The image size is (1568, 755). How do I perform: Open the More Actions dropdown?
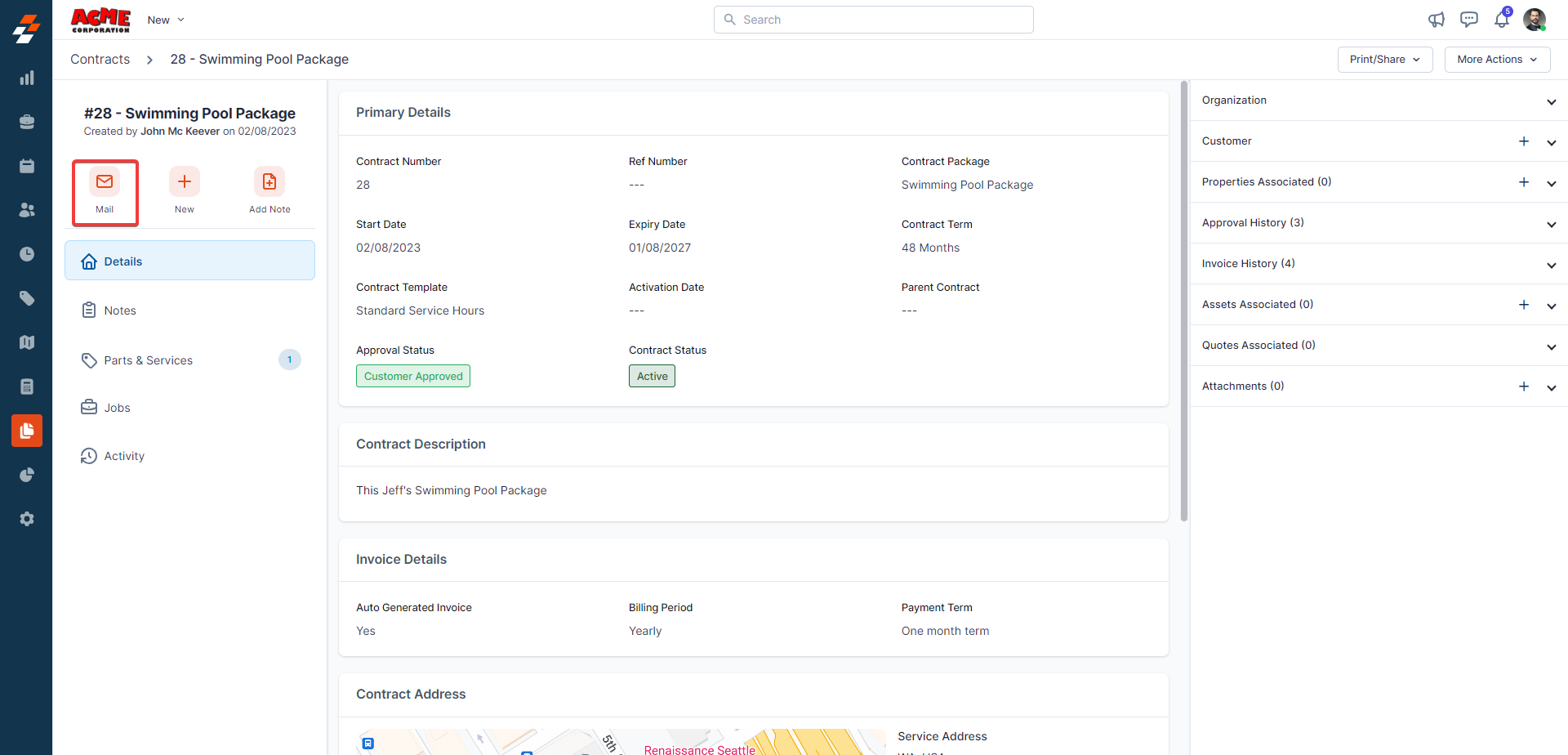tap(1496, 60)
